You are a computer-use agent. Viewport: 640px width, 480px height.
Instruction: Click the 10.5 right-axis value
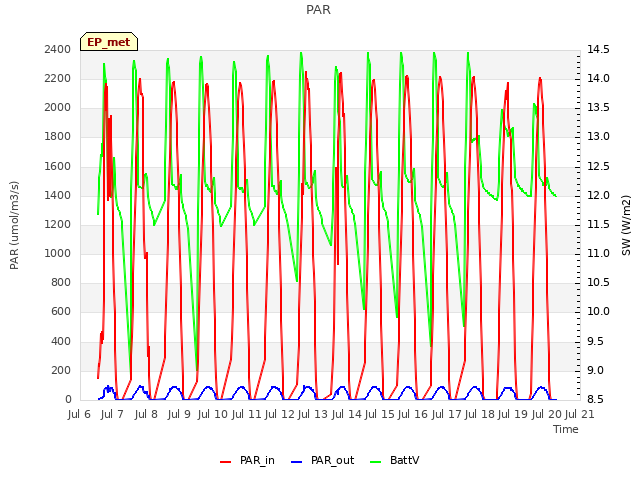coord(598,282)
